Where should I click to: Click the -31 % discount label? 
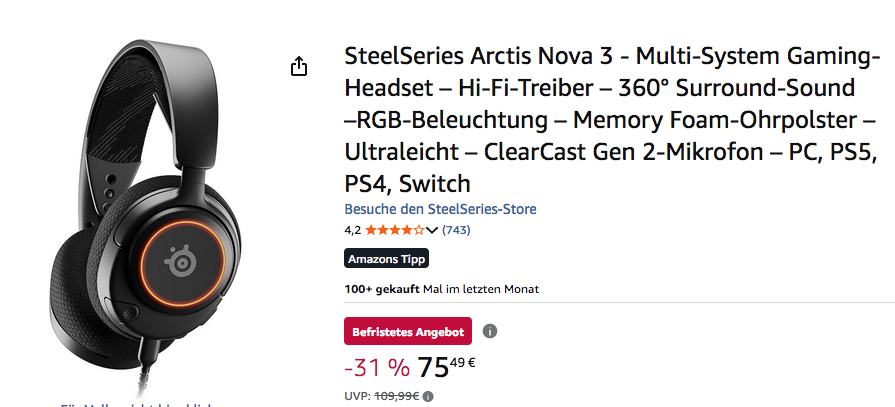pyautogui.click(x=376, y=367)
